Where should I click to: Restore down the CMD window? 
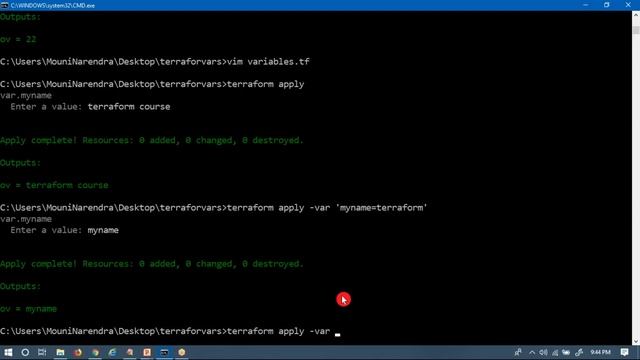click(x=607, y=5)
